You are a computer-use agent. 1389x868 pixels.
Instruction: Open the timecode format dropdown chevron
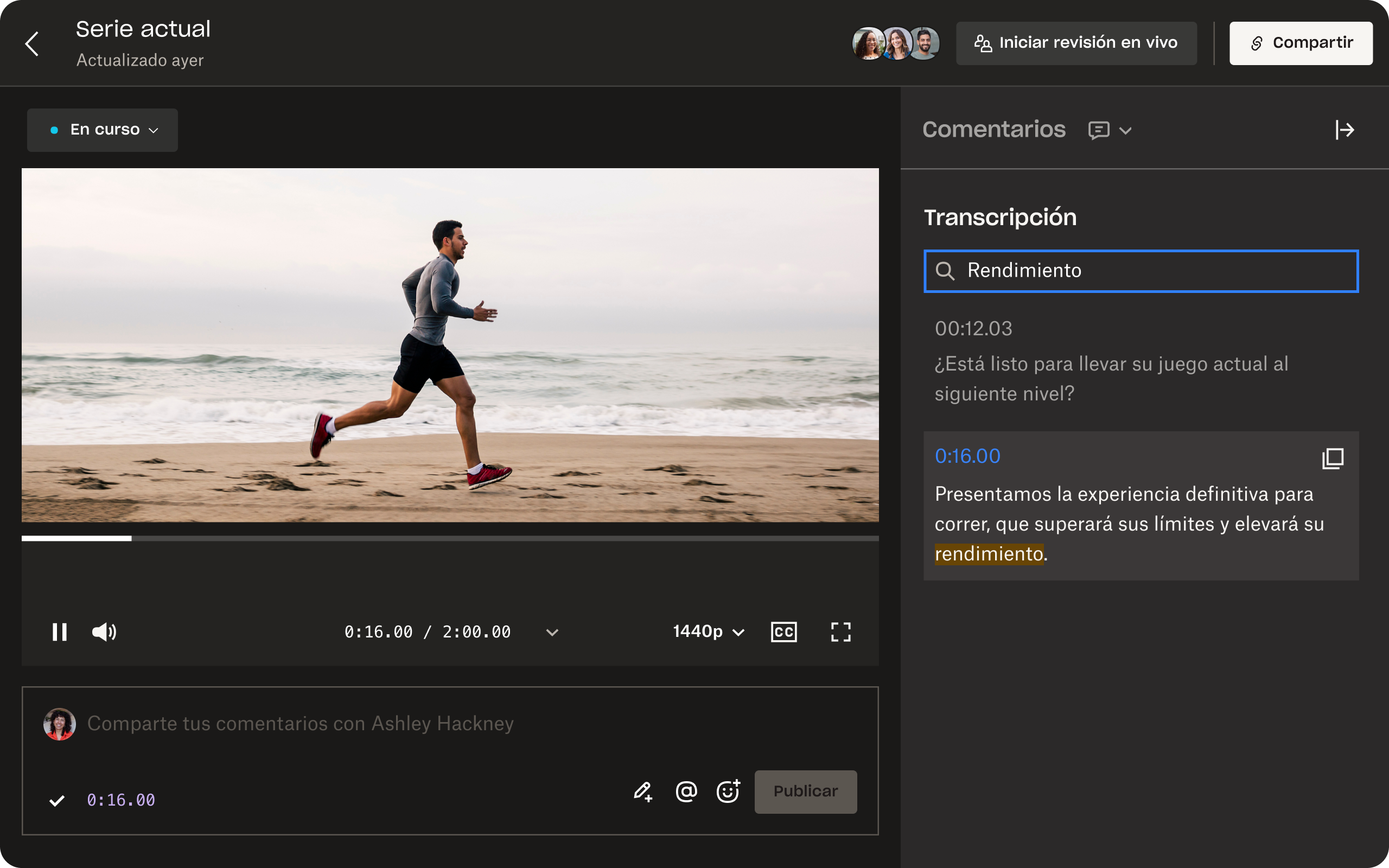(552, 633)
